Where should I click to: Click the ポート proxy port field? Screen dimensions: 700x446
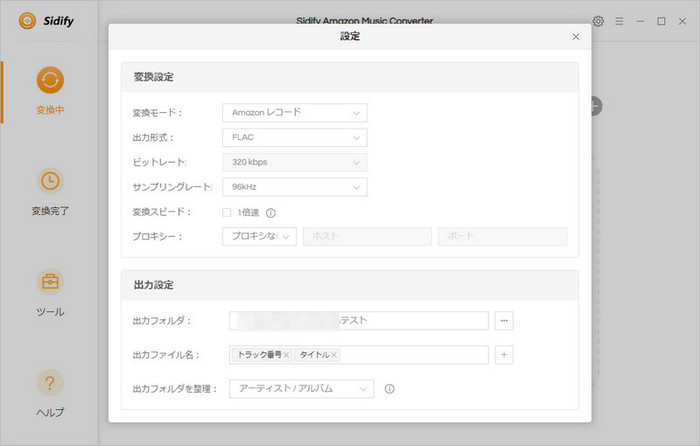(x=503, y=237)
